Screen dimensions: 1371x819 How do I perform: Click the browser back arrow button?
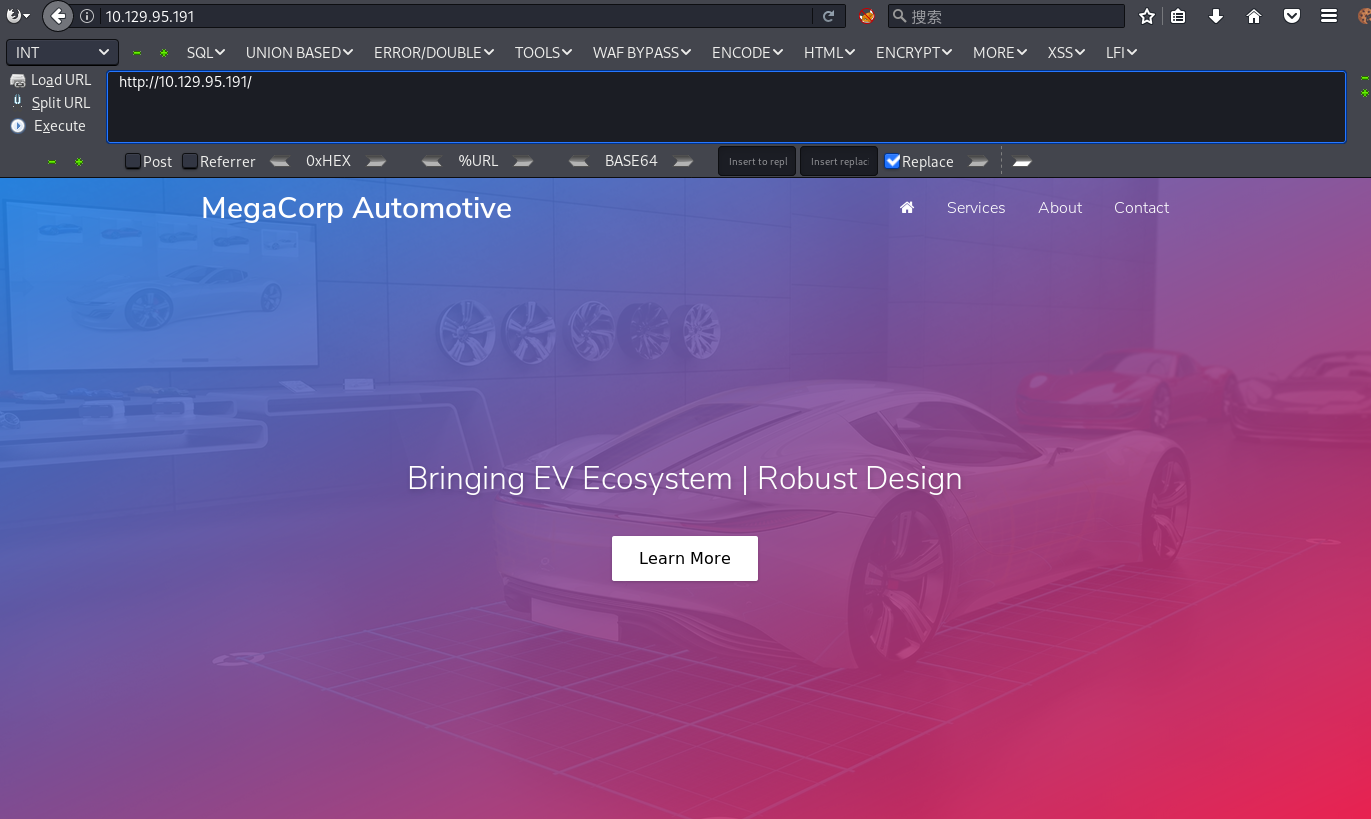(x=58, y=16)
